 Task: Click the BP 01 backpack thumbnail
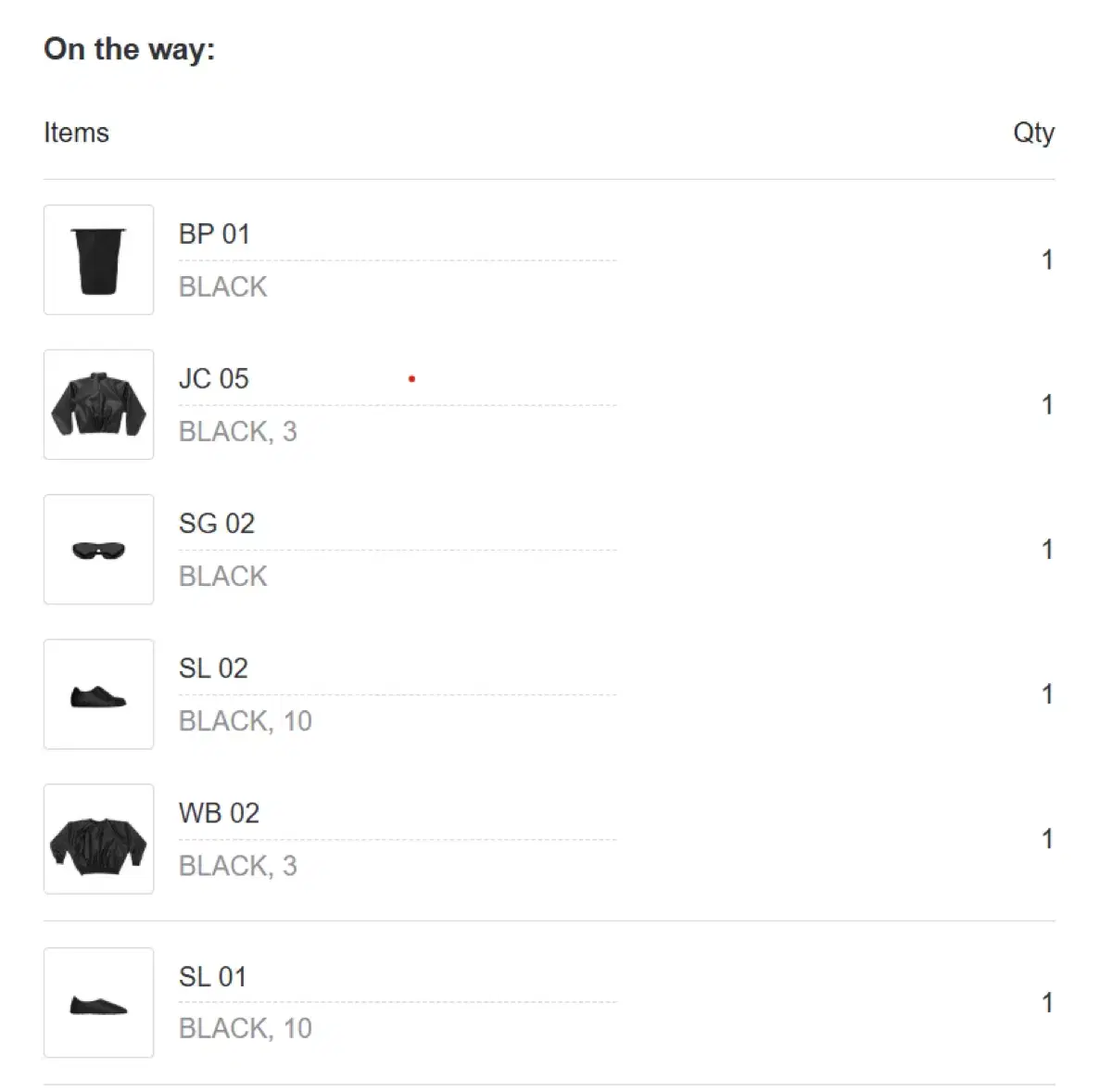pyautogui.click(x=98, y=260)
